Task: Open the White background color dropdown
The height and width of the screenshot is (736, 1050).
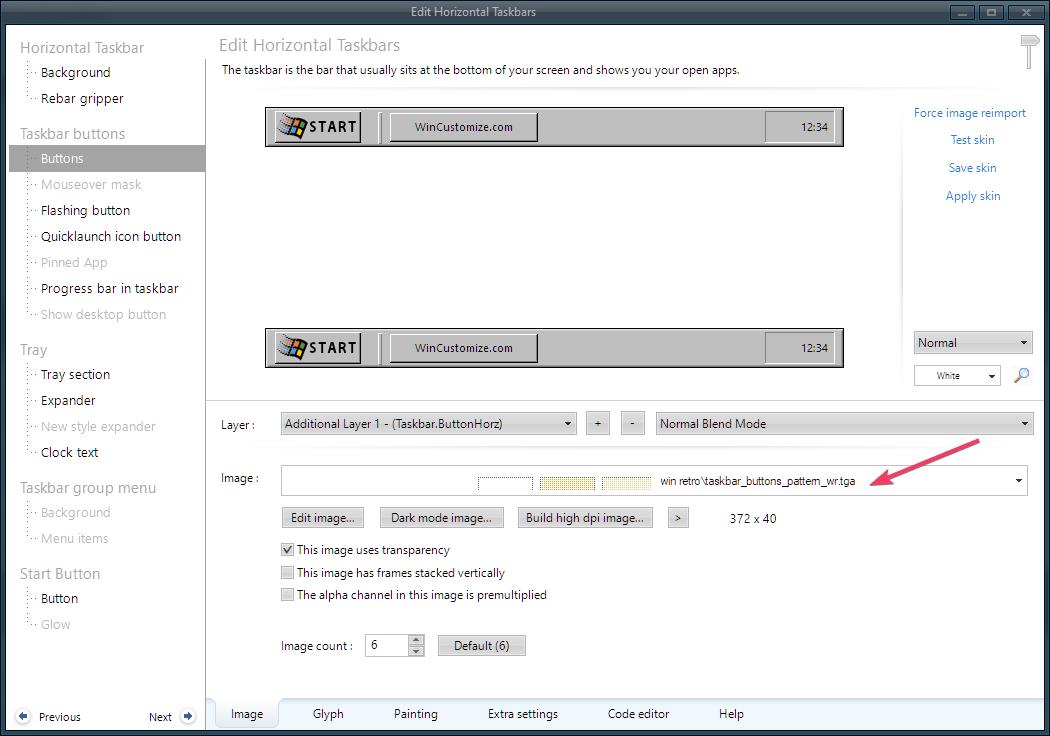Action: coord(956,376)
